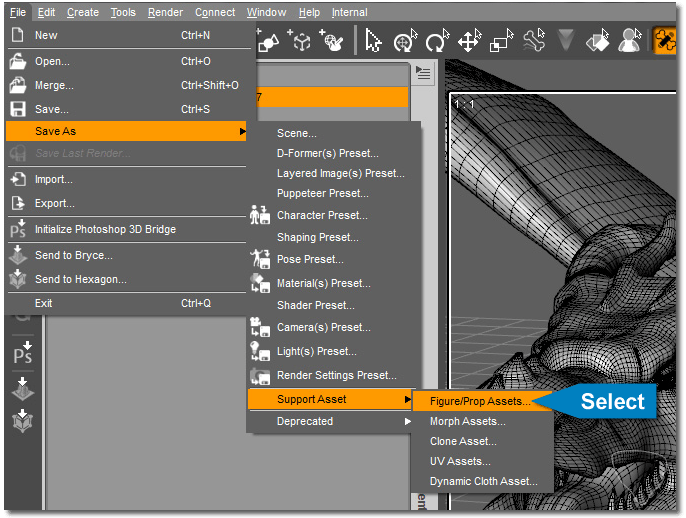Click the Light(s) Preset icon

click(x=260, y=351)
